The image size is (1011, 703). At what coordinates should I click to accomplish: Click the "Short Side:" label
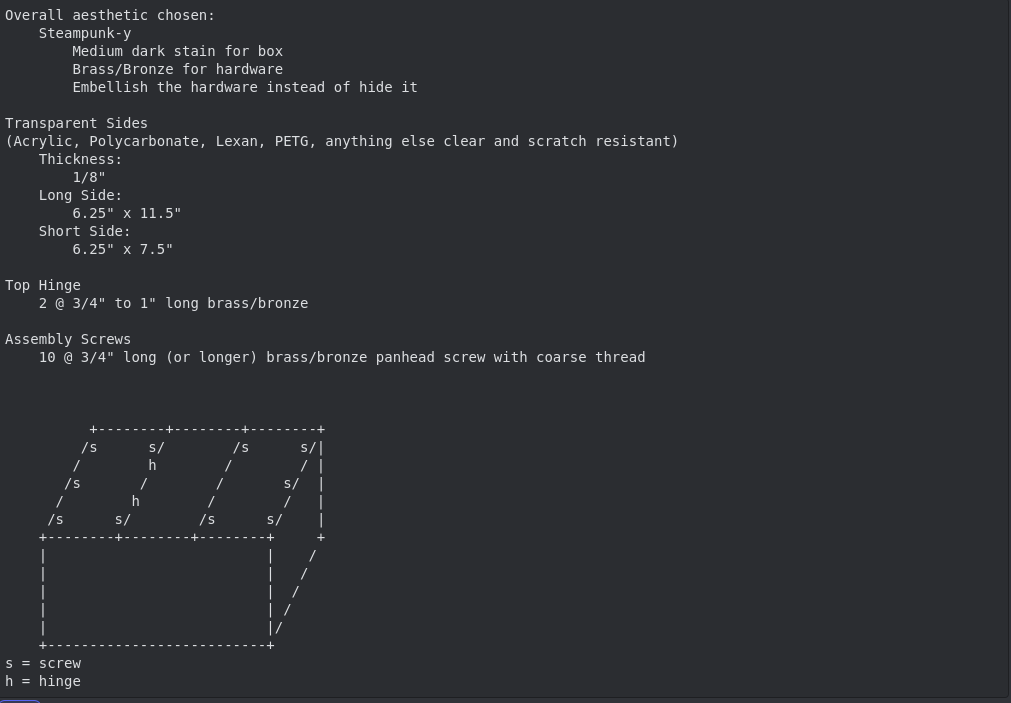pos(85,231)
